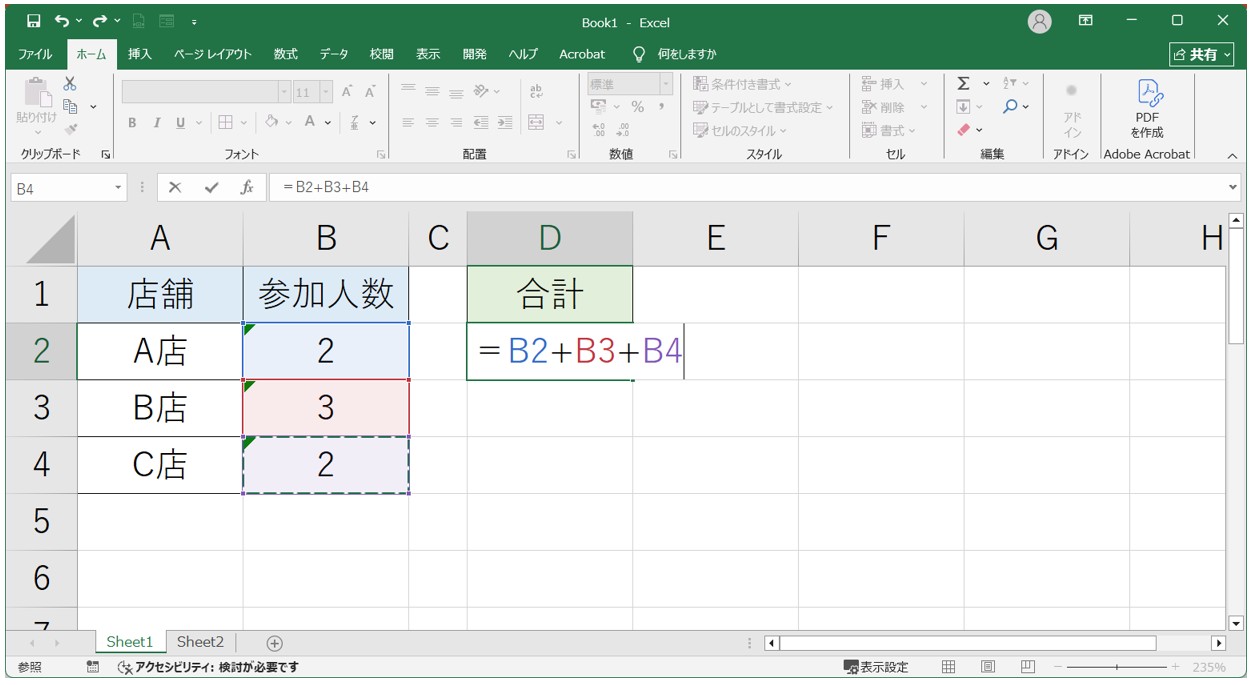Click the format painter brush icon
This screenshot has height=685, width=1252.
point(70,128)
